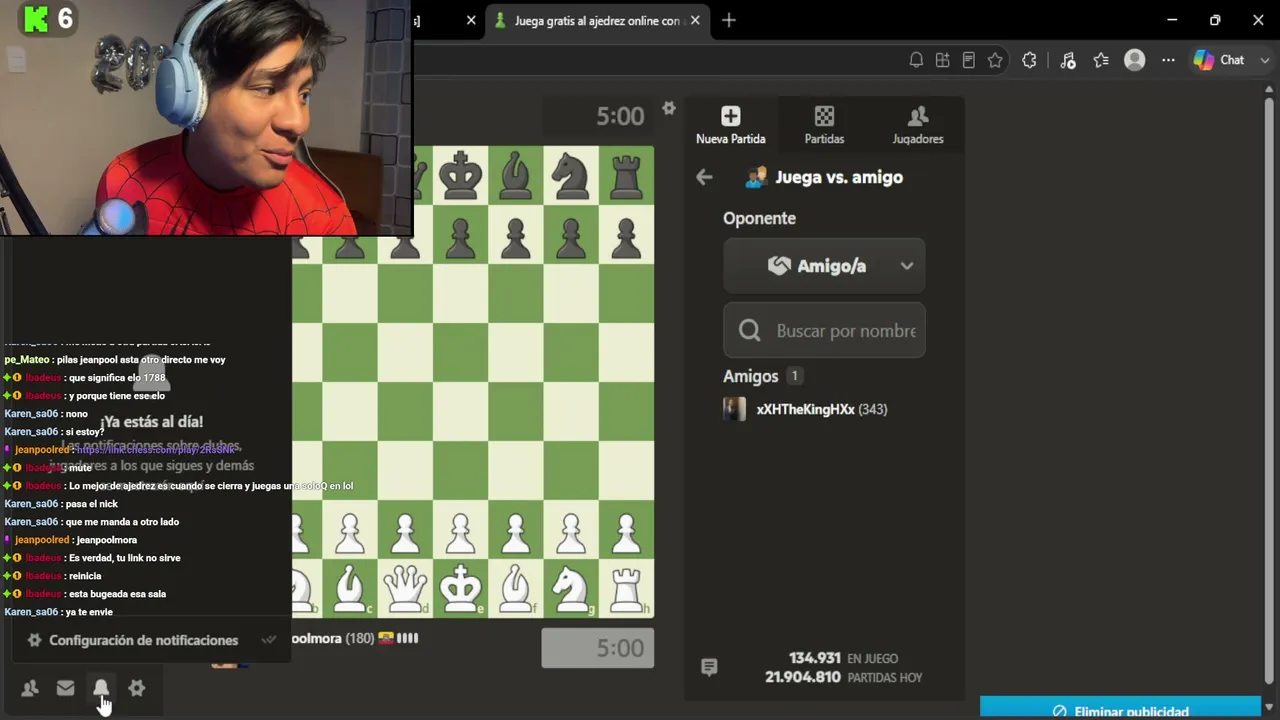Open the browser extensions puzzle icon
The height and width of the screenshot is (720, 1280).
[1029, 60]
